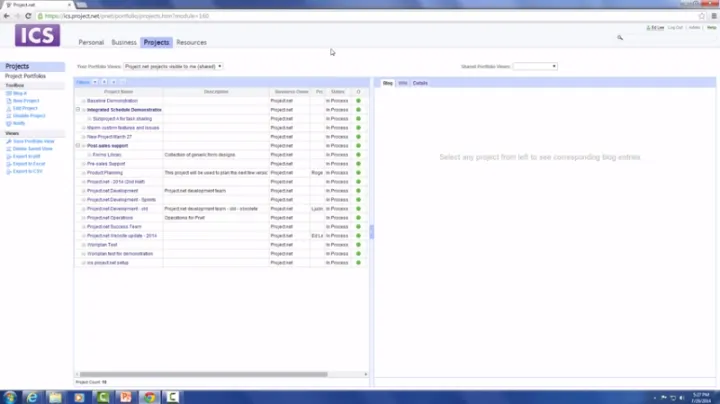Launch PowerPoint from the taskbar
Viewport: 720px width, 404px height.
pos(126,396)
